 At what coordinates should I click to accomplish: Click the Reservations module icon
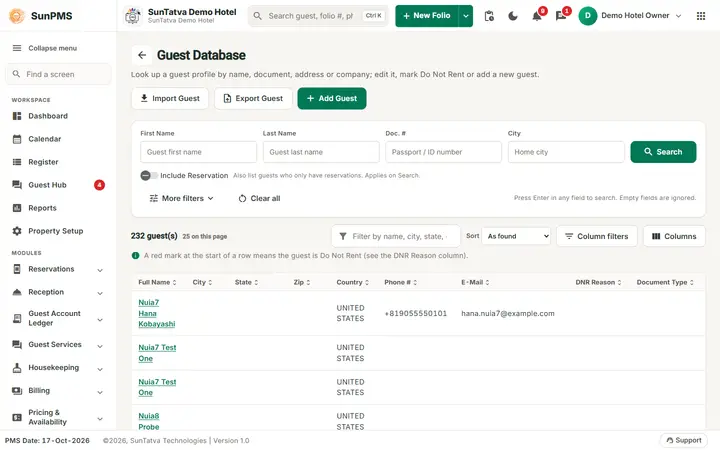(x=17, y=269)
